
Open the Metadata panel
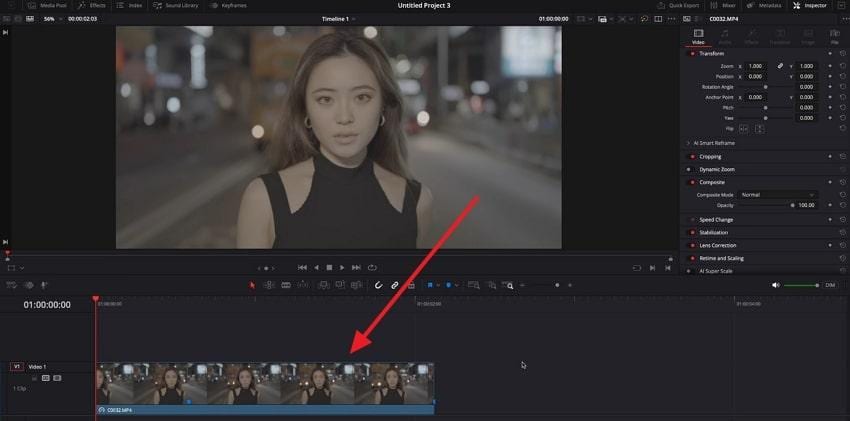tap(764, 5)
